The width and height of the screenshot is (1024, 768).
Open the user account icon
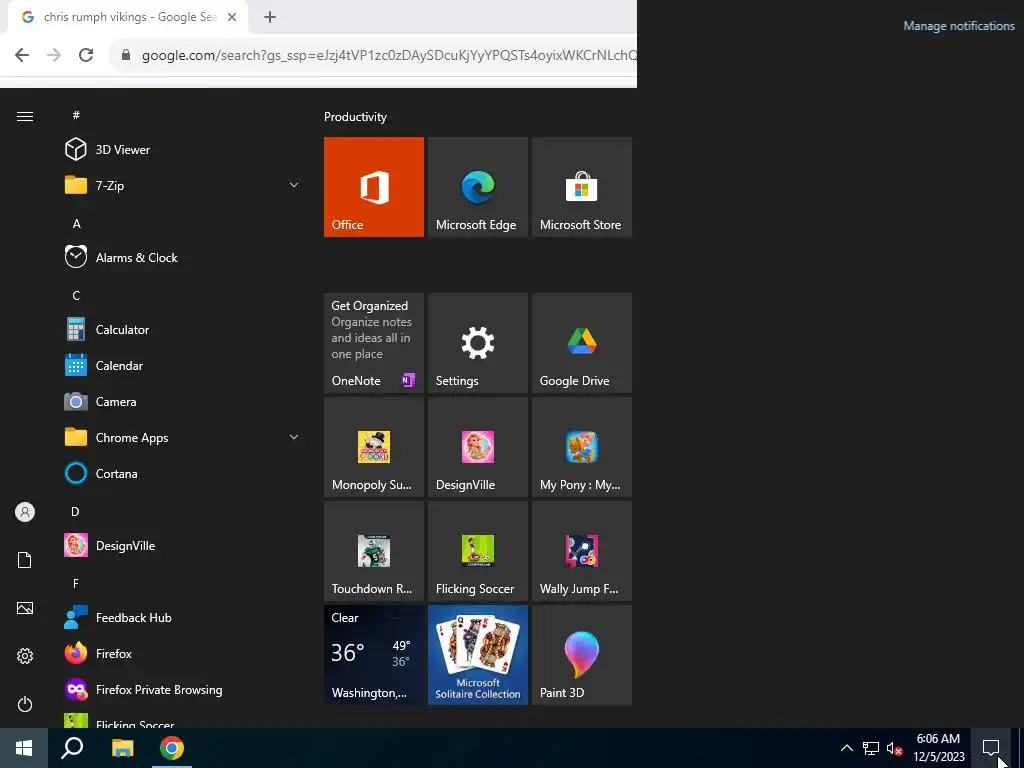25,512
